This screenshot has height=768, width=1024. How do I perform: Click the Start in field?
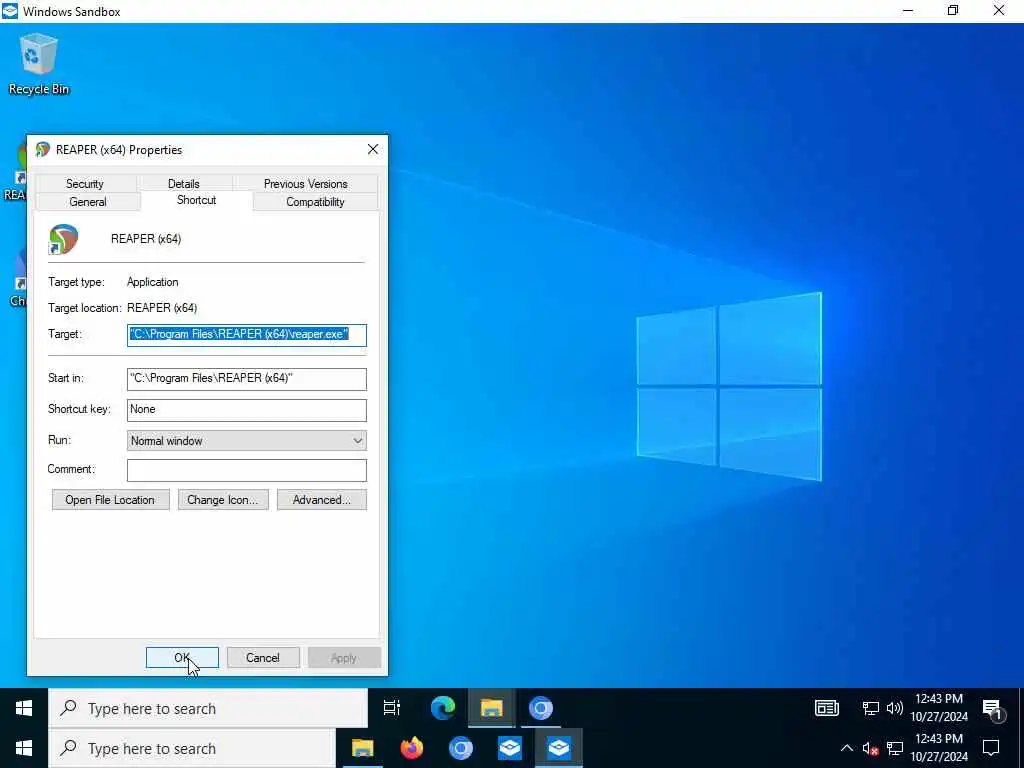point(246,379)
